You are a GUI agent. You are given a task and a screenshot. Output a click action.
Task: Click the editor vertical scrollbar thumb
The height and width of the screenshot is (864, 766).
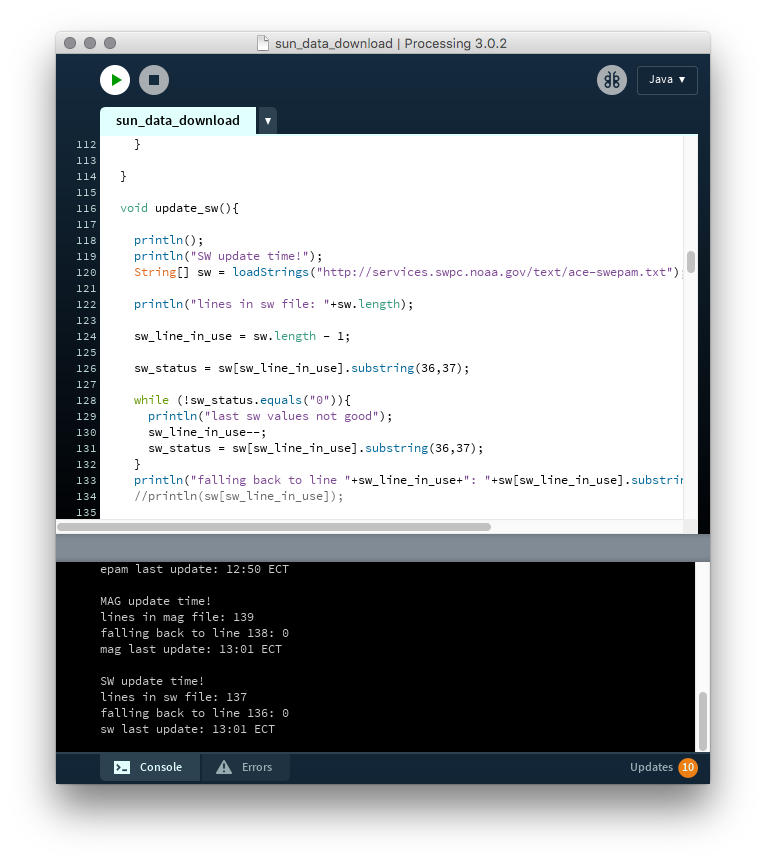click(690, 260)
